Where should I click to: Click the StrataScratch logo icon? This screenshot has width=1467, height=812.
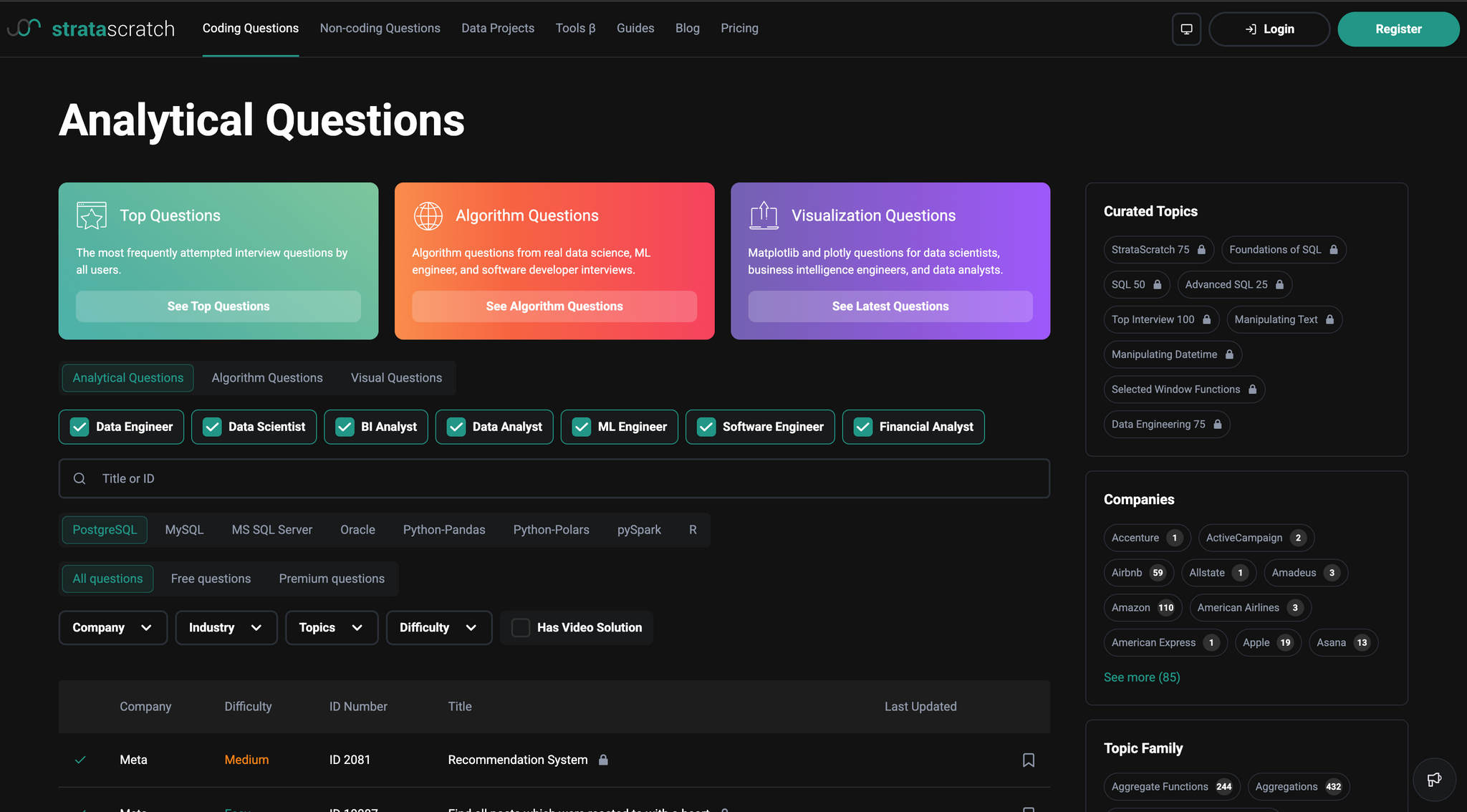[x=24, y=28]
